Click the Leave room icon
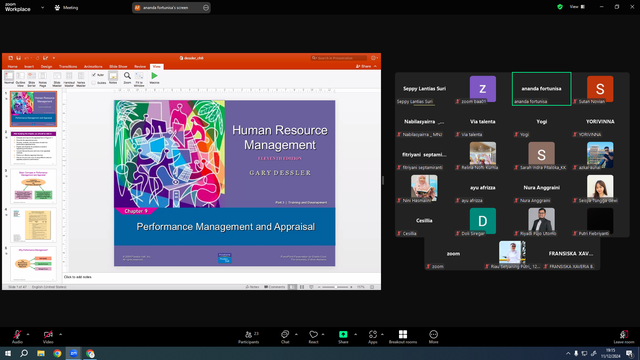 point(624,334)
